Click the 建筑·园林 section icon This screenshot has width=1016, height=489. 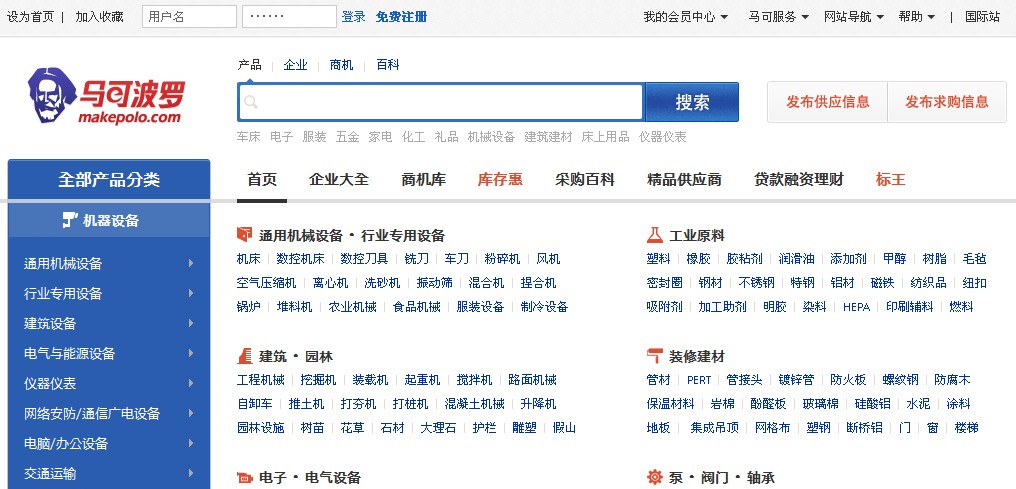click(244, 356)
